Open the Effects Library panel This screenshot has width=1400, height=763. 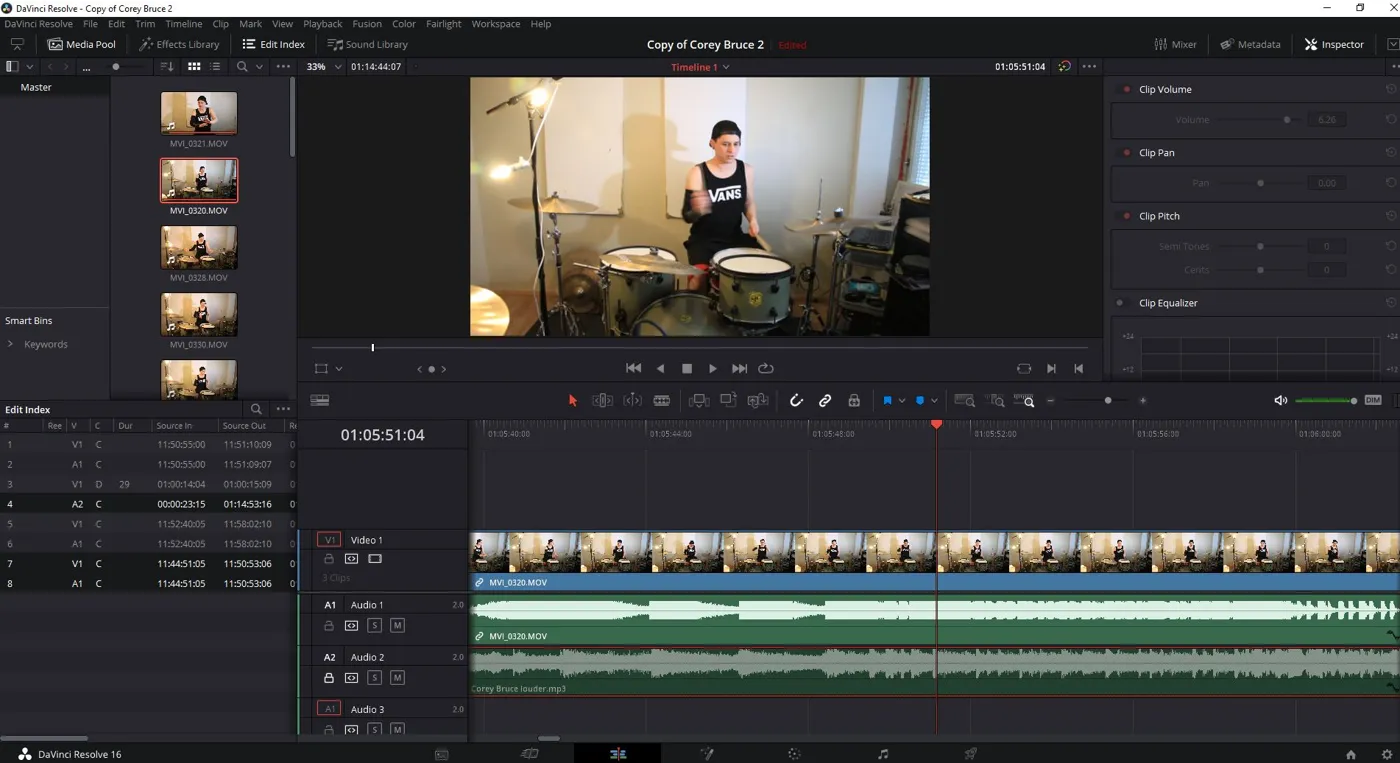tap(179, 44)
